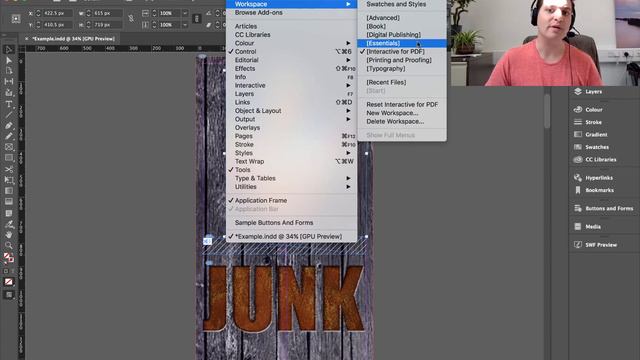Toggle the Application Frame option
Screen dimensions: 640x360
coord(291,200)
